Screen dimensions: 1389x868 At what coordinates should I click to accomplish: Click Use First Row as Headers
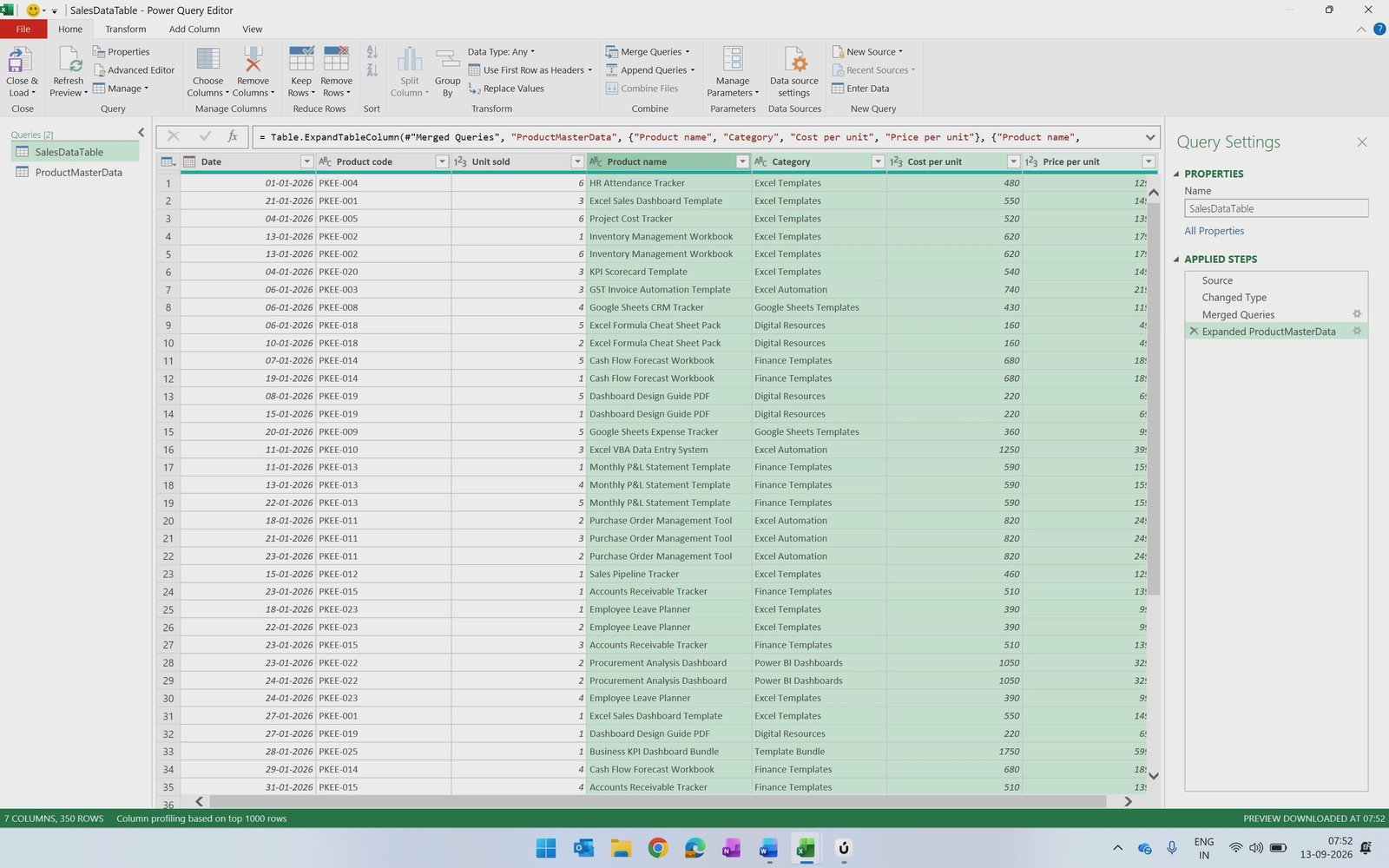(530, 70)
